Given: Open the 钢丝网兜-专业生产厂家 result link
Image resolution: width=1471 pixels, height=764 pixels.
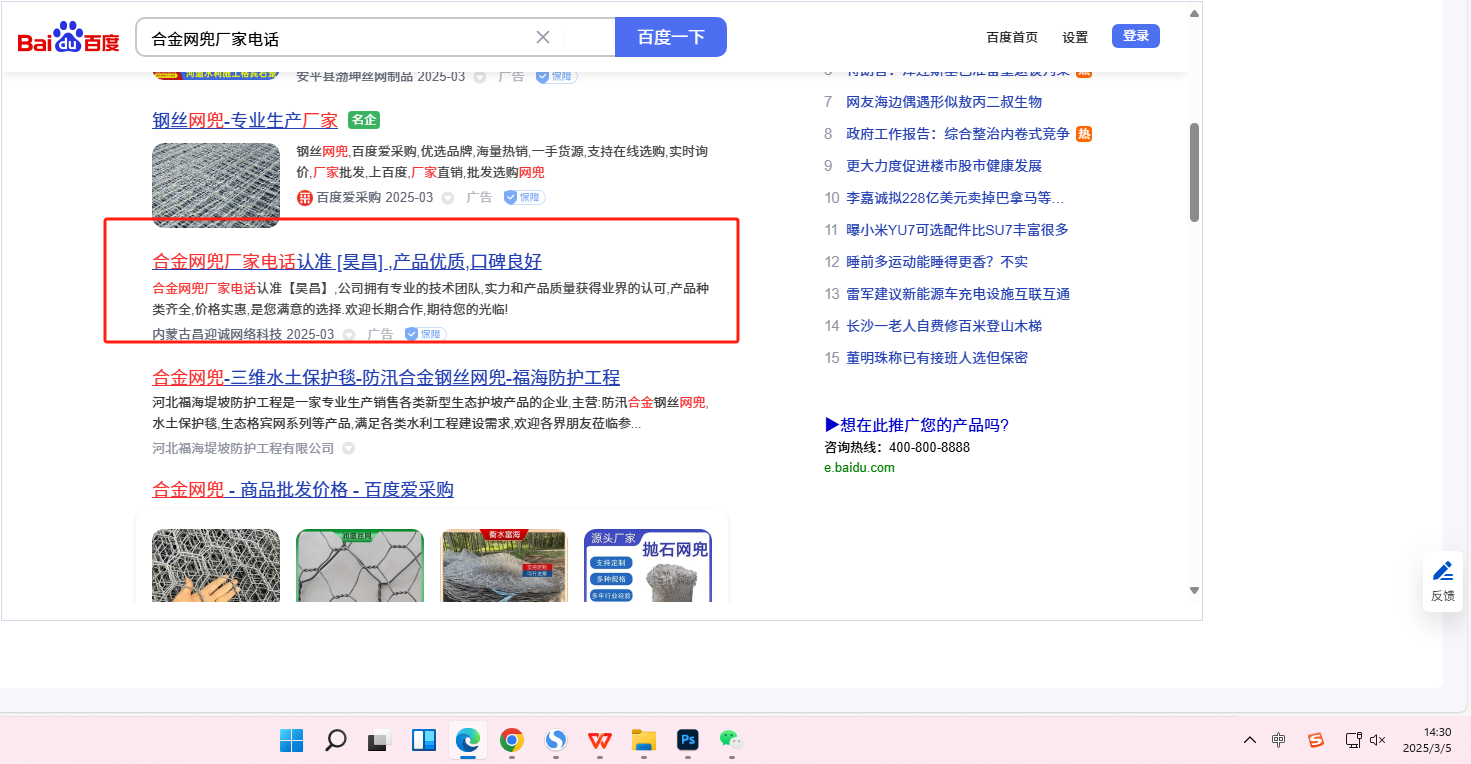Looking at the screenshot, I should click(245, 121).
